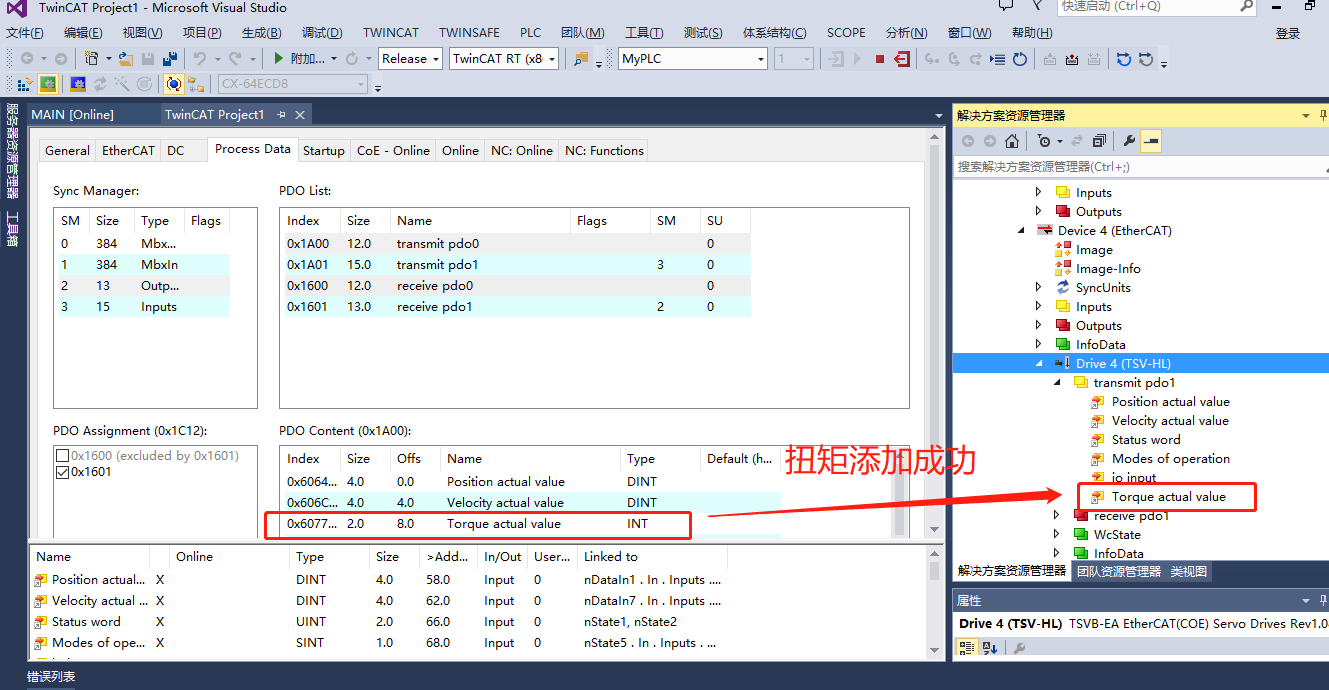
Task: Click the Categorized view icon in Properties panel
Action: click(x=966, y=648)
